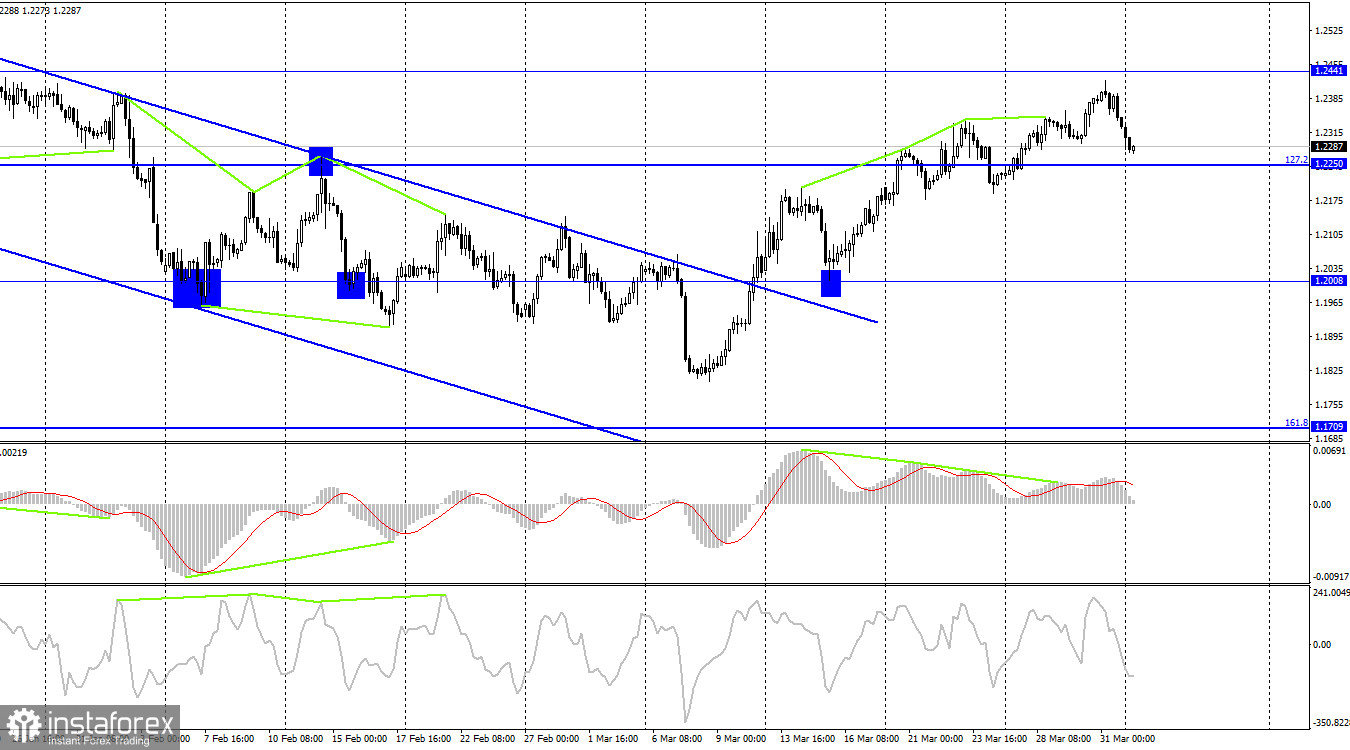
Task: Click the 1.2175 price axis value
Action: pos(1329,201)
